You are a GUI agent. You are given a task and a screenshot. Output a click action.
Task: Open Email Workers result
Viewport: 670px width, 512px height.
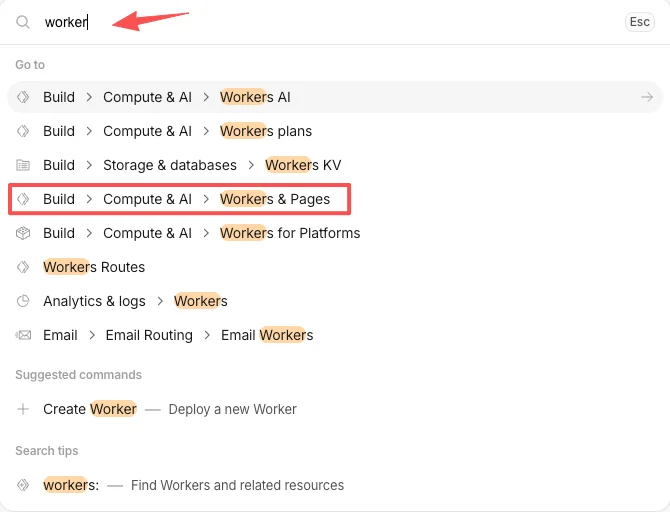tap(335, 335)
